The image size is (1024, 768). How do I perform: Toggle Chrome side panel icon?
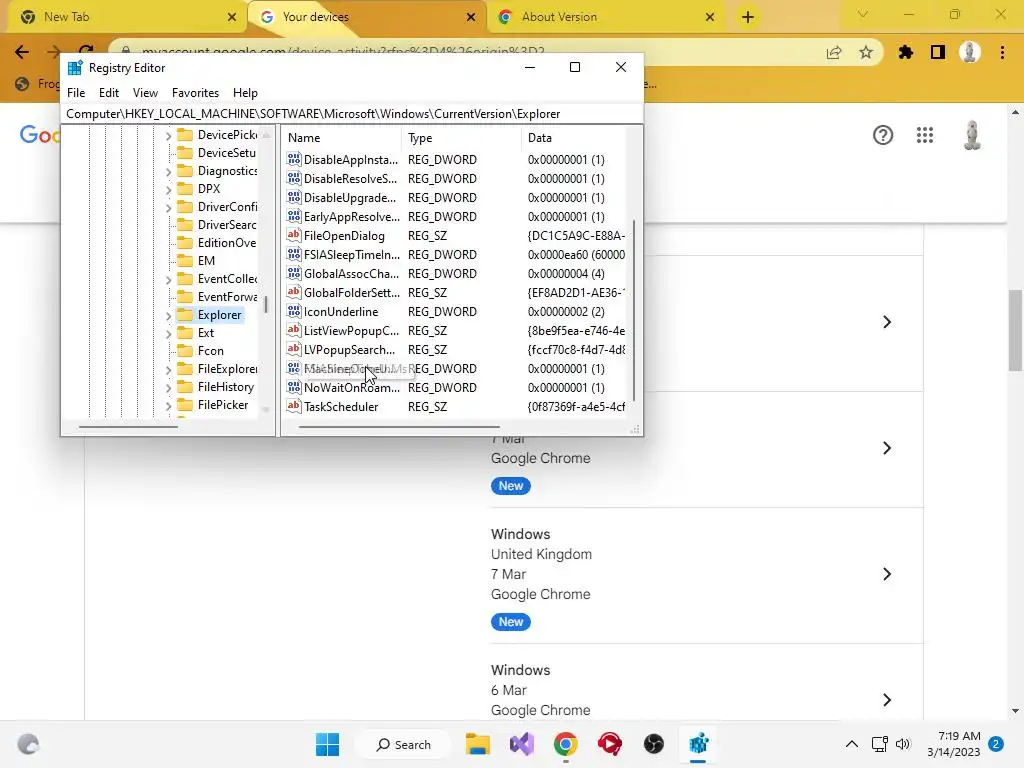click(938, 52)
